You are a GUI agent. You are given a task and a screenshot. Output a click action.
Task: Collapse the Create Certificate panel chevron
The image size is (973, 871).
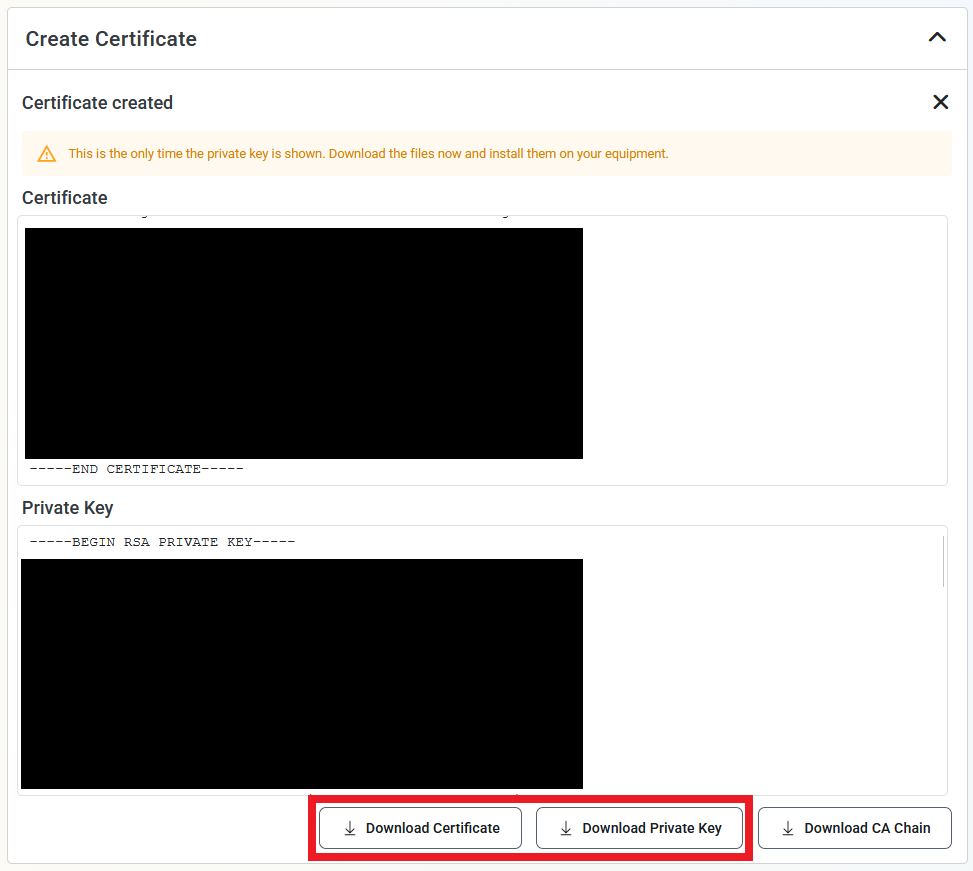[x=937, y=38]
